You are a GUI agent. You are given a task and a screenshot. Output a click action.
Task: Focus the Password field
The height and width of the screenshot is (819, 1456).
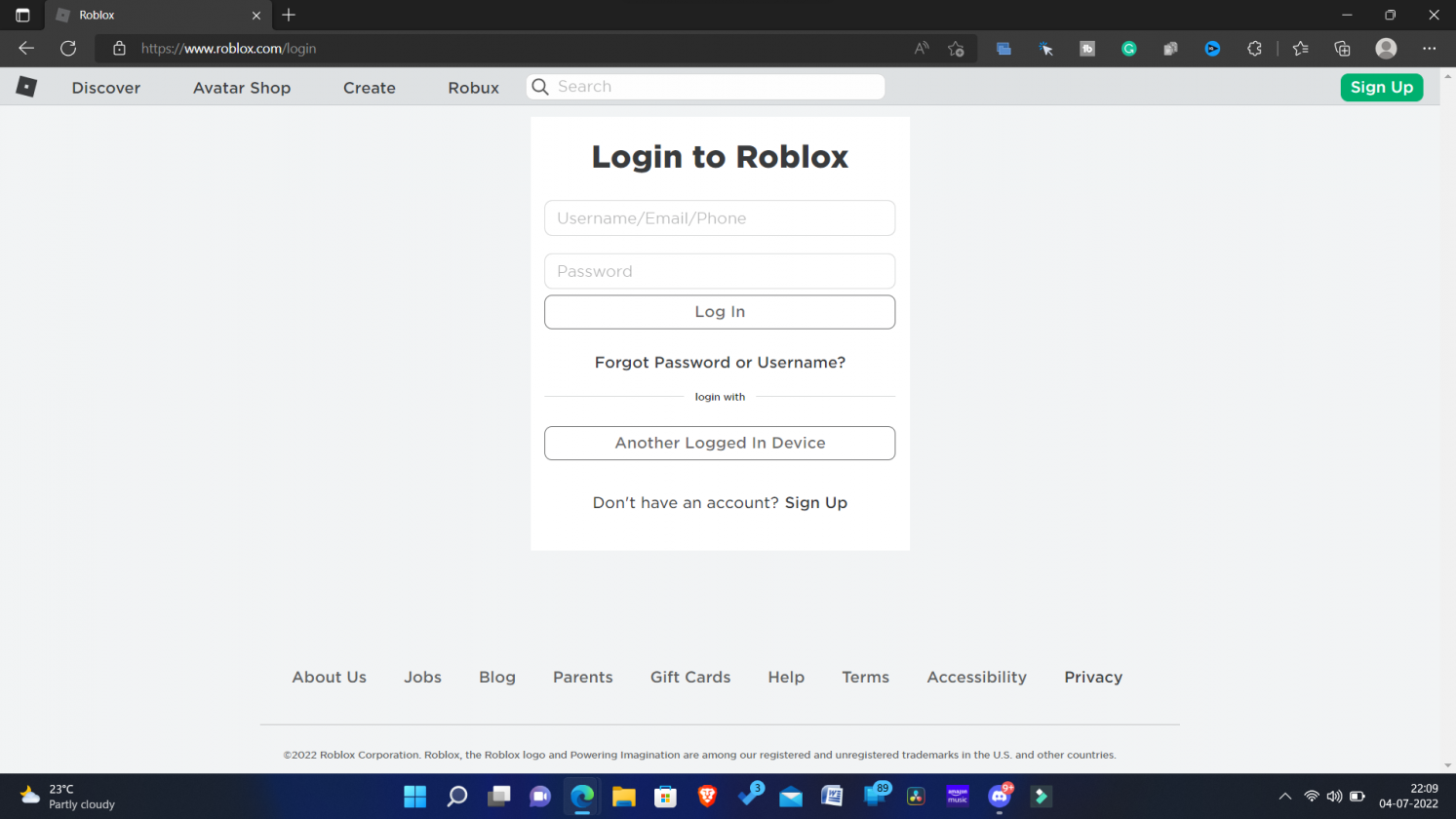pyautogui.click(x=720, y=271)
